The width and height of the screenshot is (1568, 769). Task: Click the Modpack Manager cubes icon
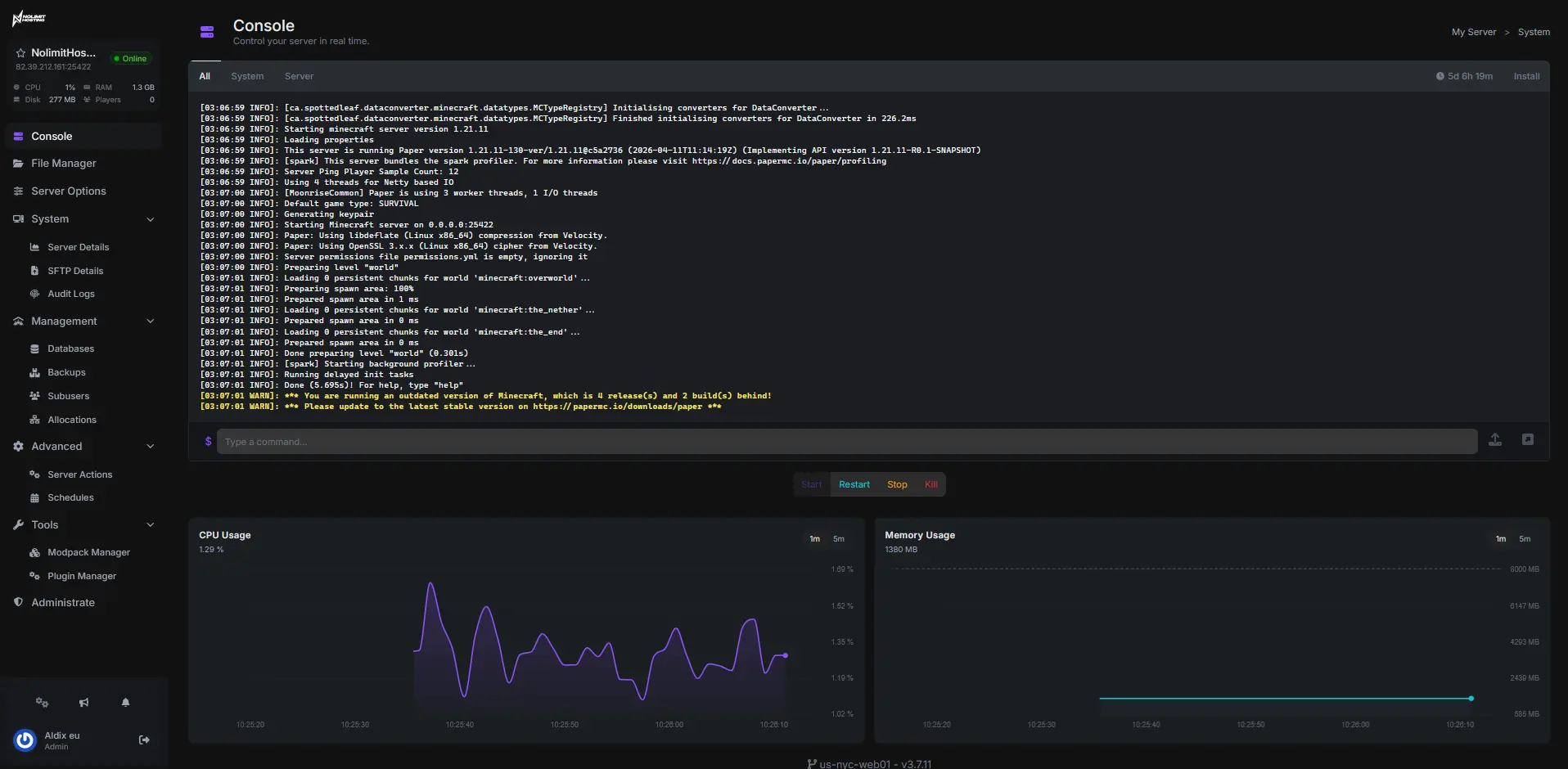click(34, 553)
